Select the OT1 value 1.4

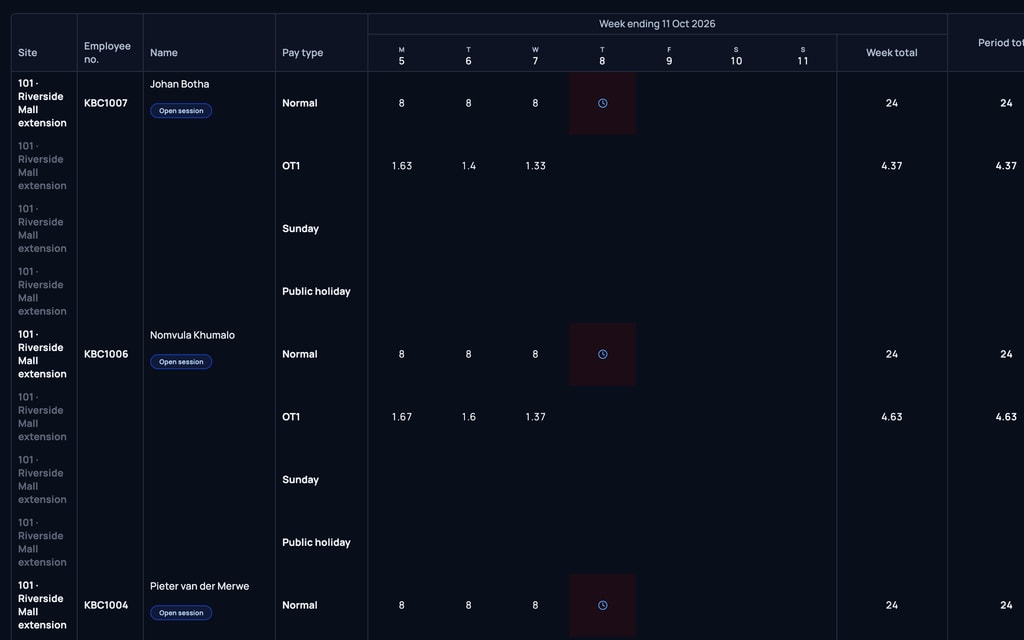coord(468,166)
